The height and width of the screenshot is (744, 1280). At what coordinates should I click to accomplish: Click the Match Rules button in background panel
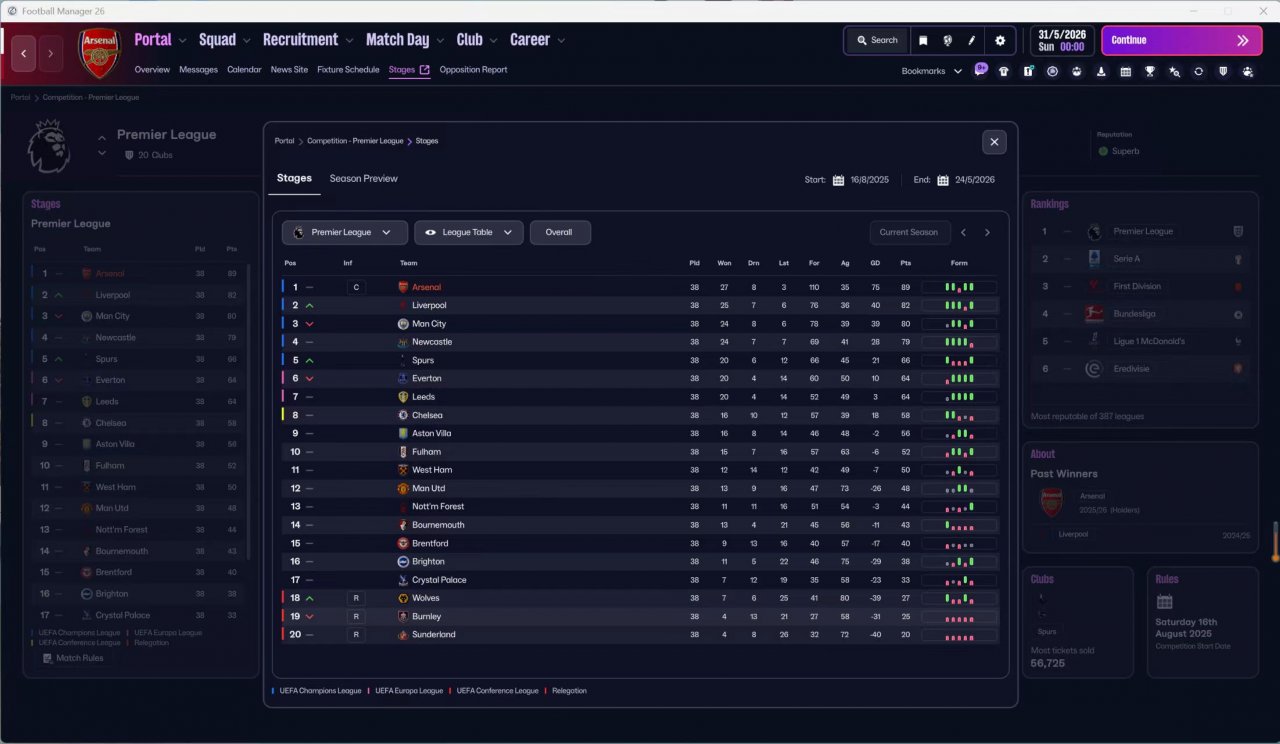click(74, 659)
